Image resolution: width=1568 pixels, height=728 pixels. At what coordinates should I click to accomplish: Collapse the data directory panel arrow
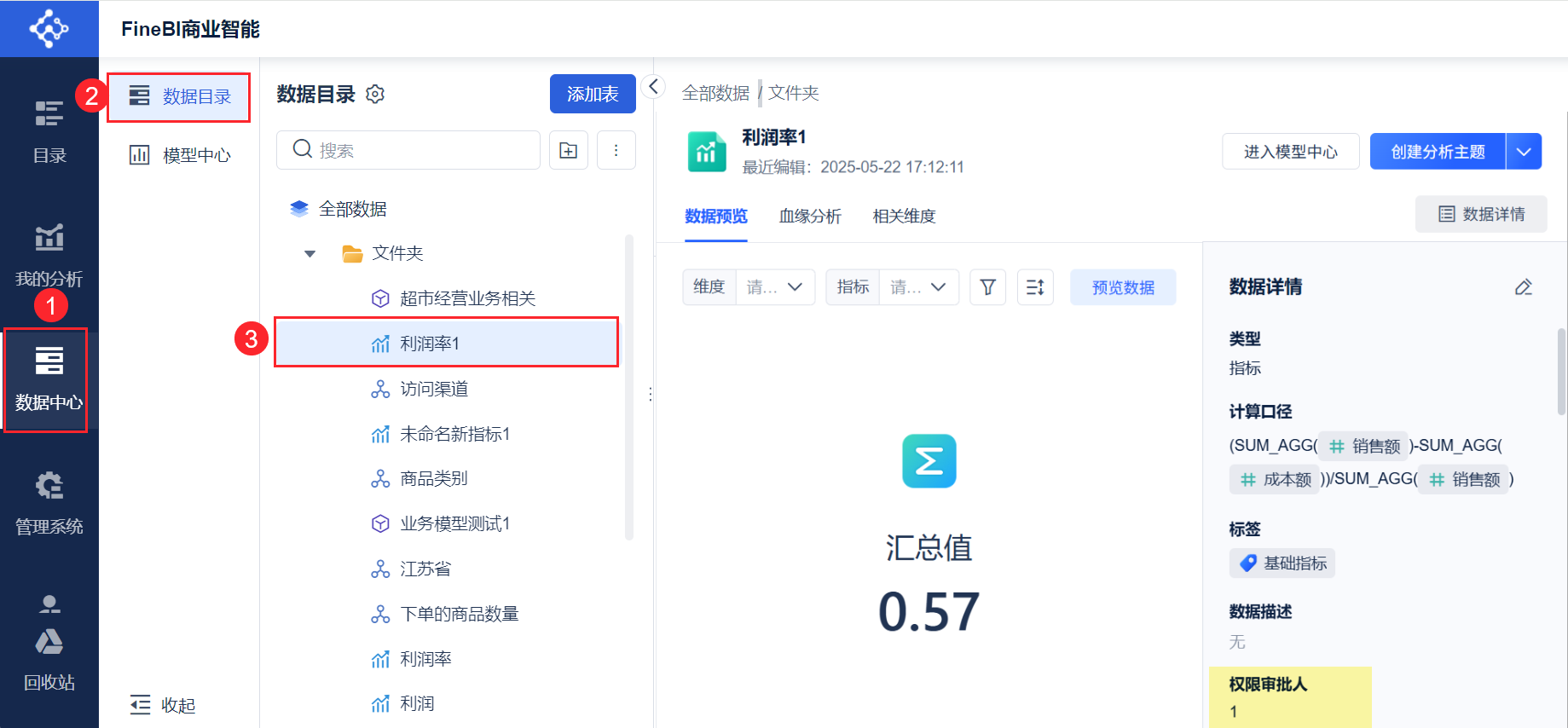(653, 86)
